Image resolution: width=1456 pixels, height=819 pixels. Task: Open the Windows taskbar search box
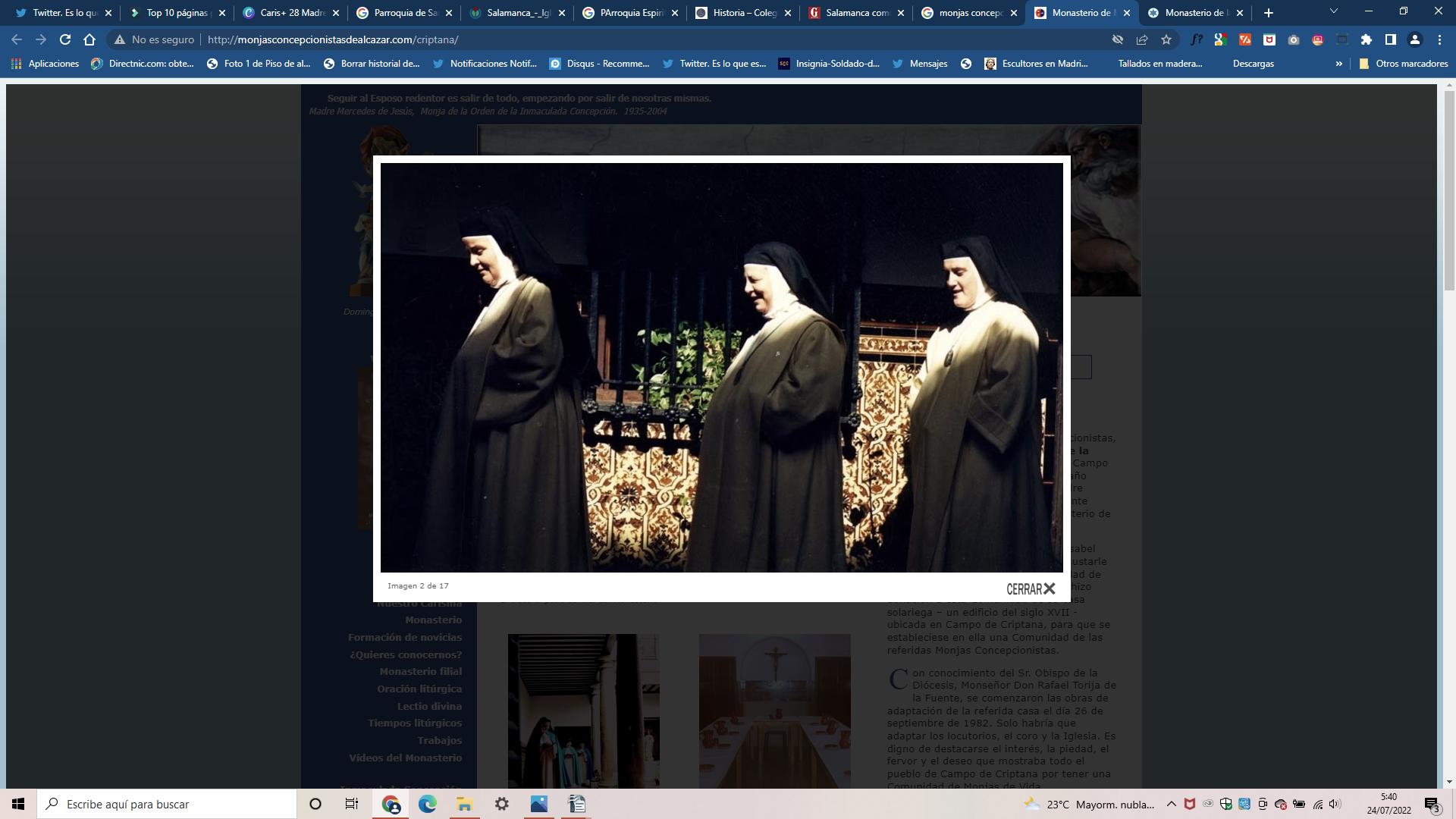(167, 804)
